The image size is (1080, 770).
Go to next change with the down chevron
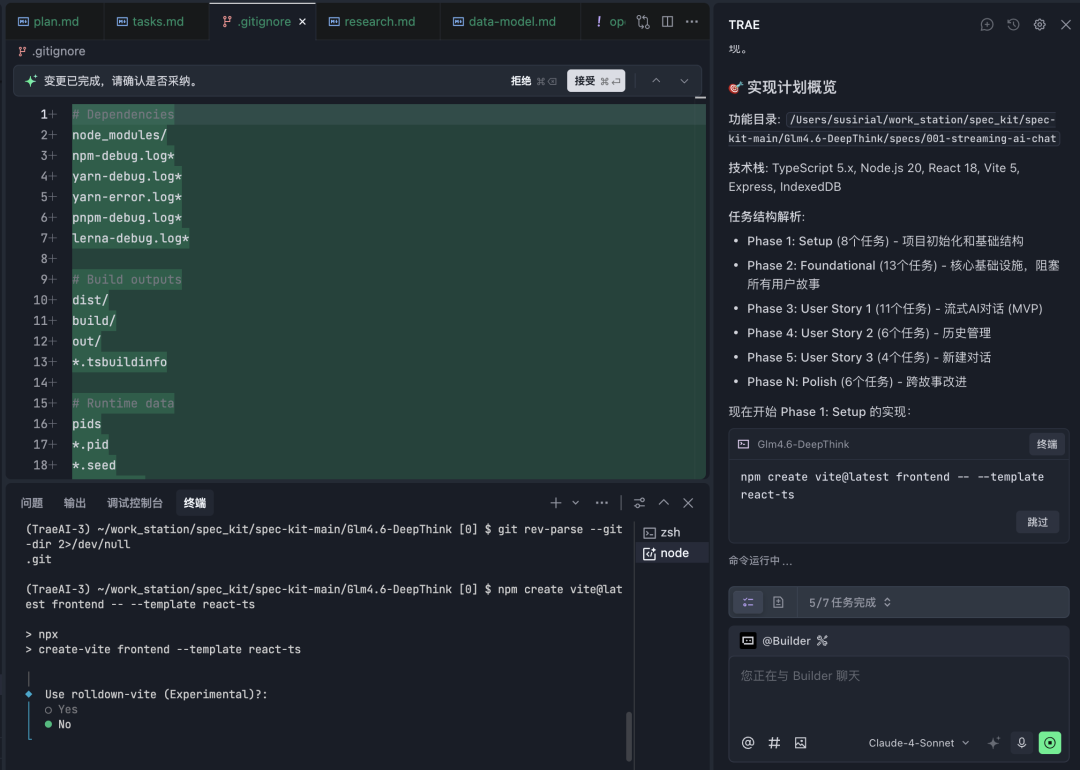point(684,81)
